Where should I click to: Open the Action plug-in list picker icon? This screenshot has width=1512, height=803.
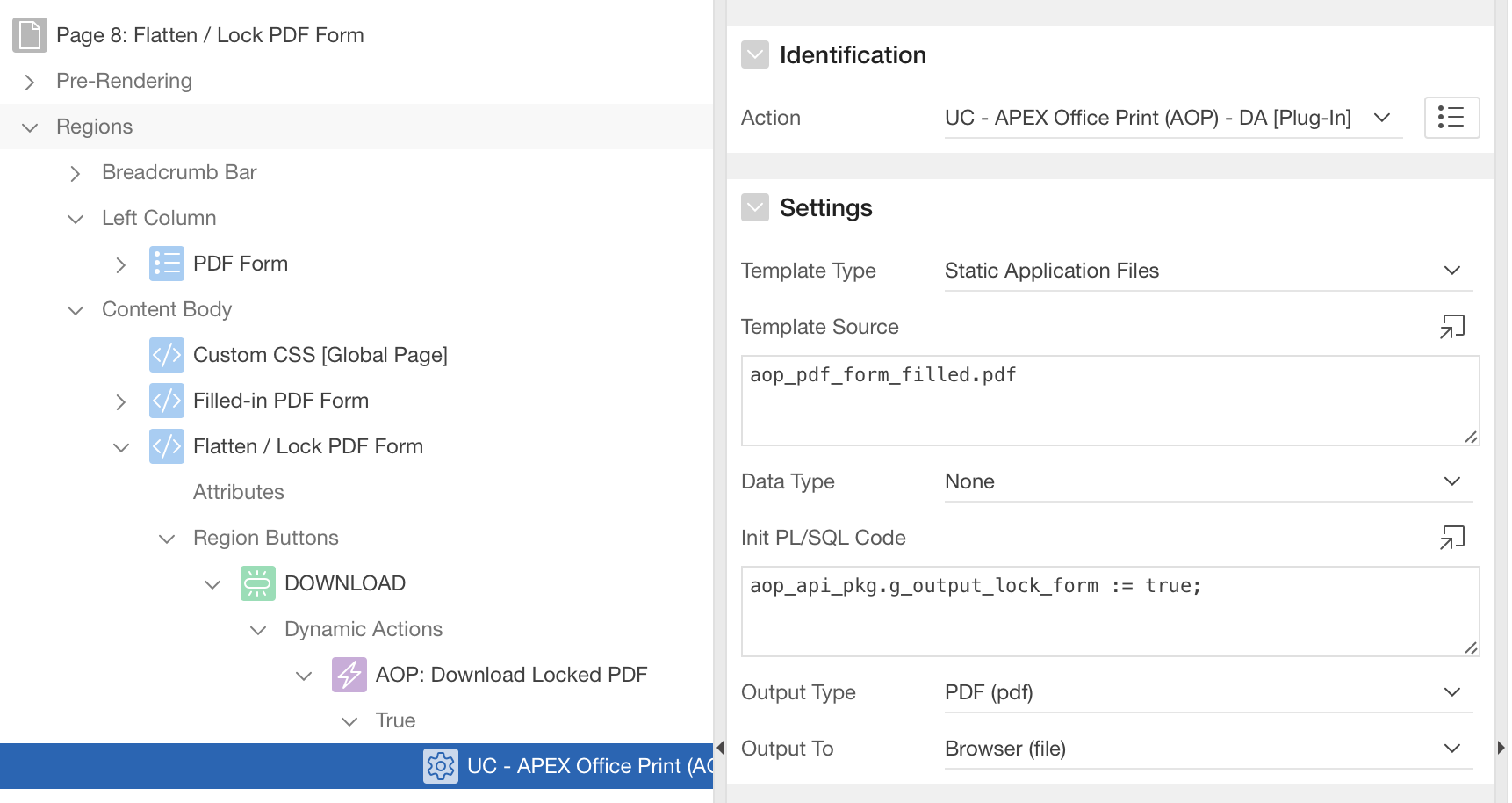click(1451, 118)
